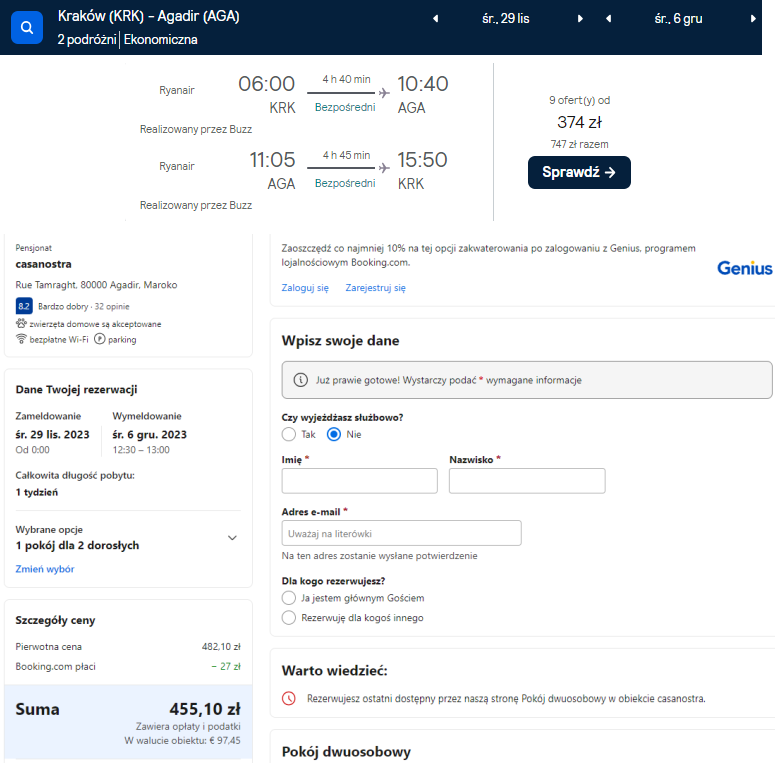Click the red clock icon under Warto wiedzieć
Viewport: 775px width, 763px height.
coord(289,698)
